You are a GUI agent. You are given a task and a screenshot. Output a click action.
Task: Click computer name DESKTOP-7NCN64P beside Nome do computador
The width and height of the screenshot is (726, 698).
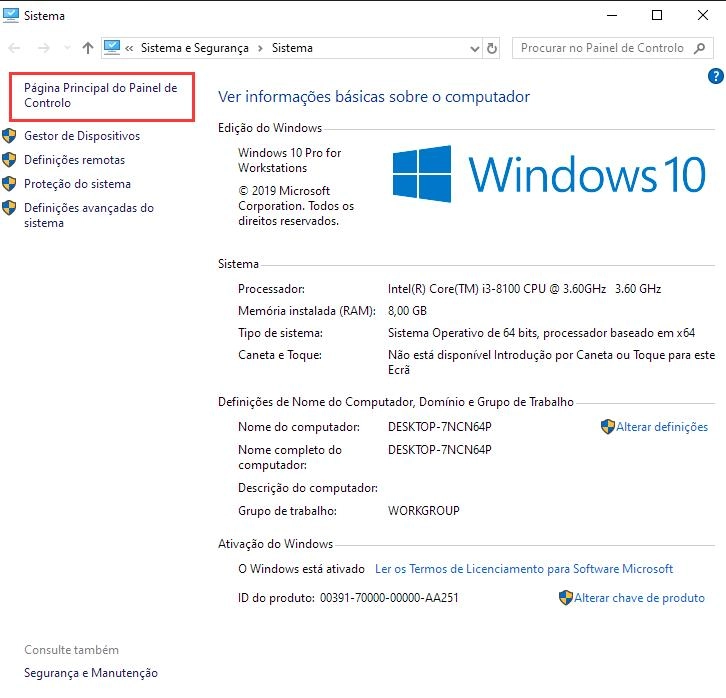[440, 427]
